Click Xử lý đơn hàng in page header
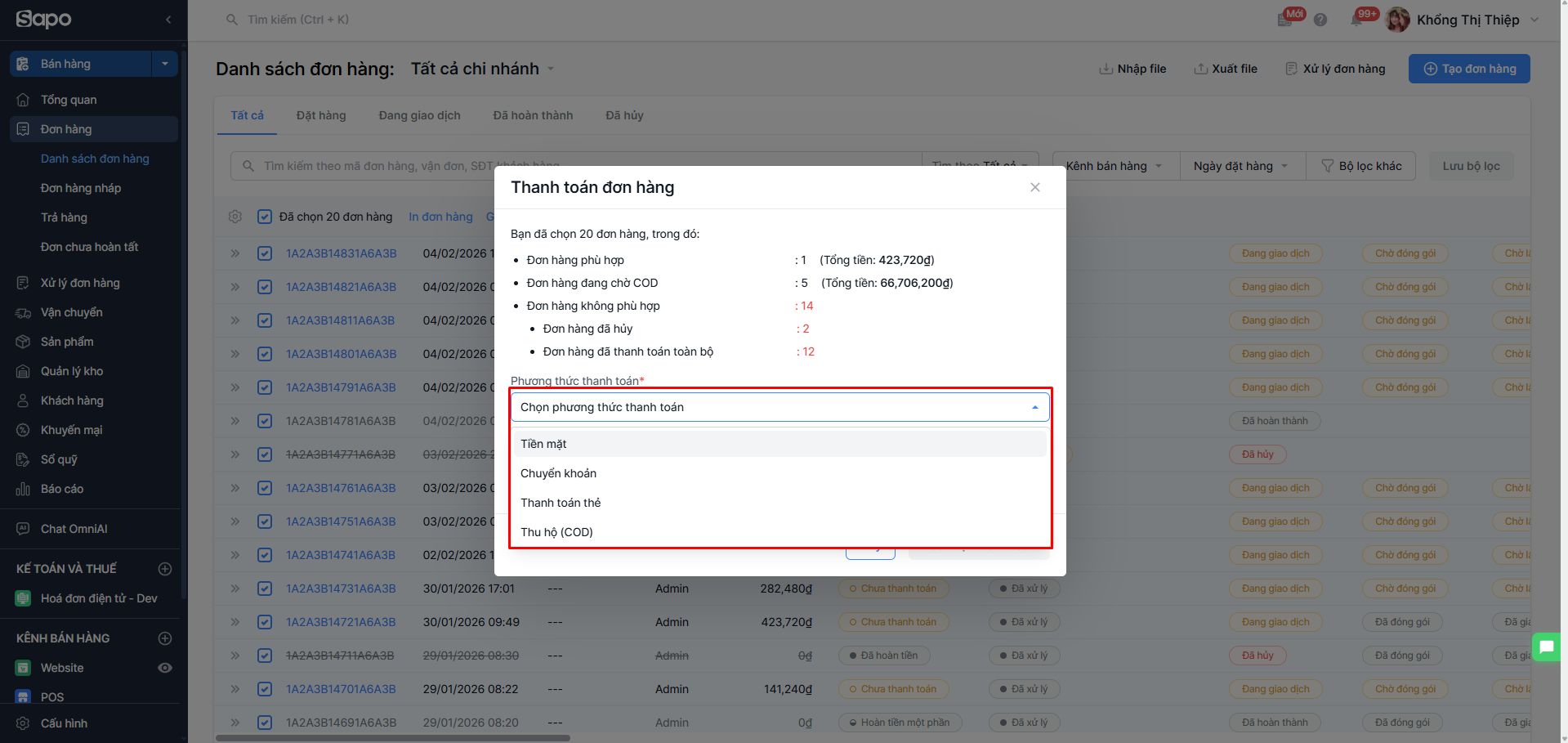 point(1335,69)
